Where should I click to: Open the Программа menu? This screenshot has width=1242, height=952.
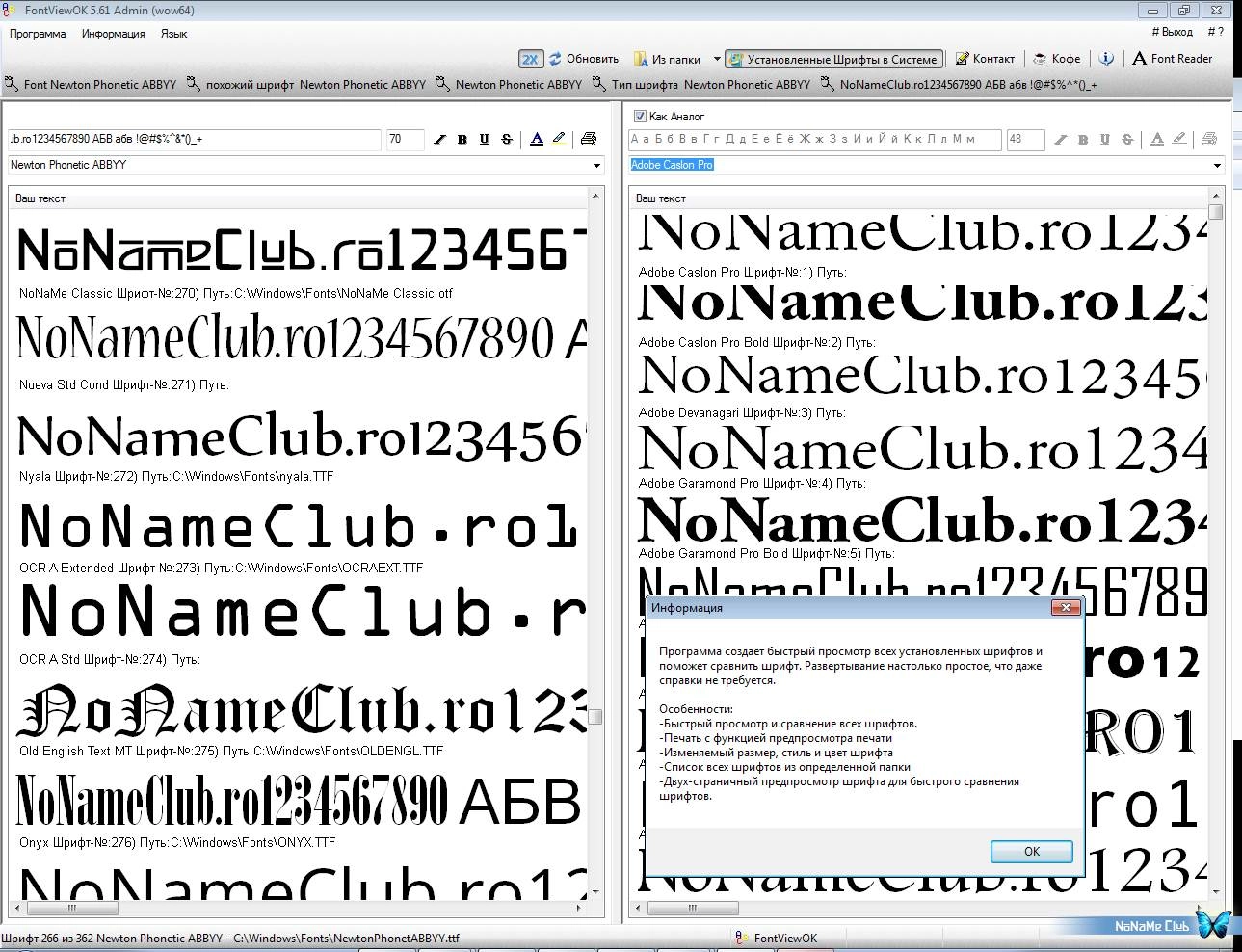click(x=38, y=34)
